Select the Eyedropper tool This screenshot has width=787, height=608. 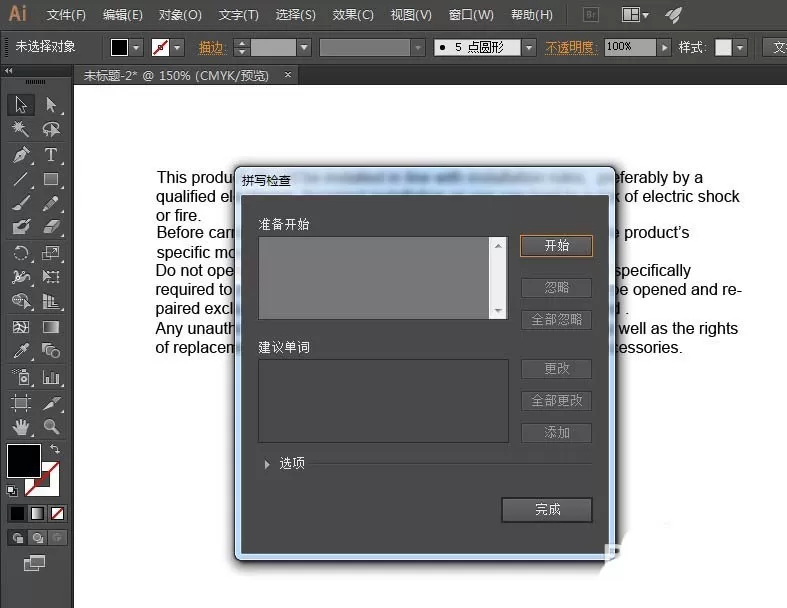(21, 351)
